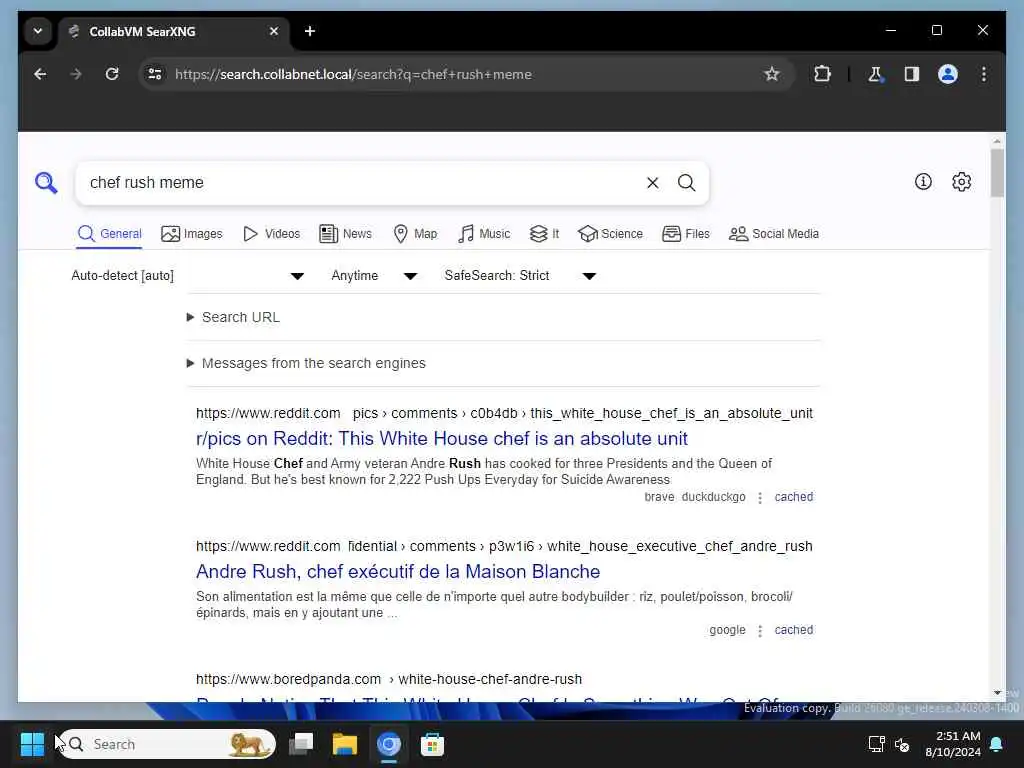
Task: Open Chrome Labs flask icon
Action: coord(875,74)
